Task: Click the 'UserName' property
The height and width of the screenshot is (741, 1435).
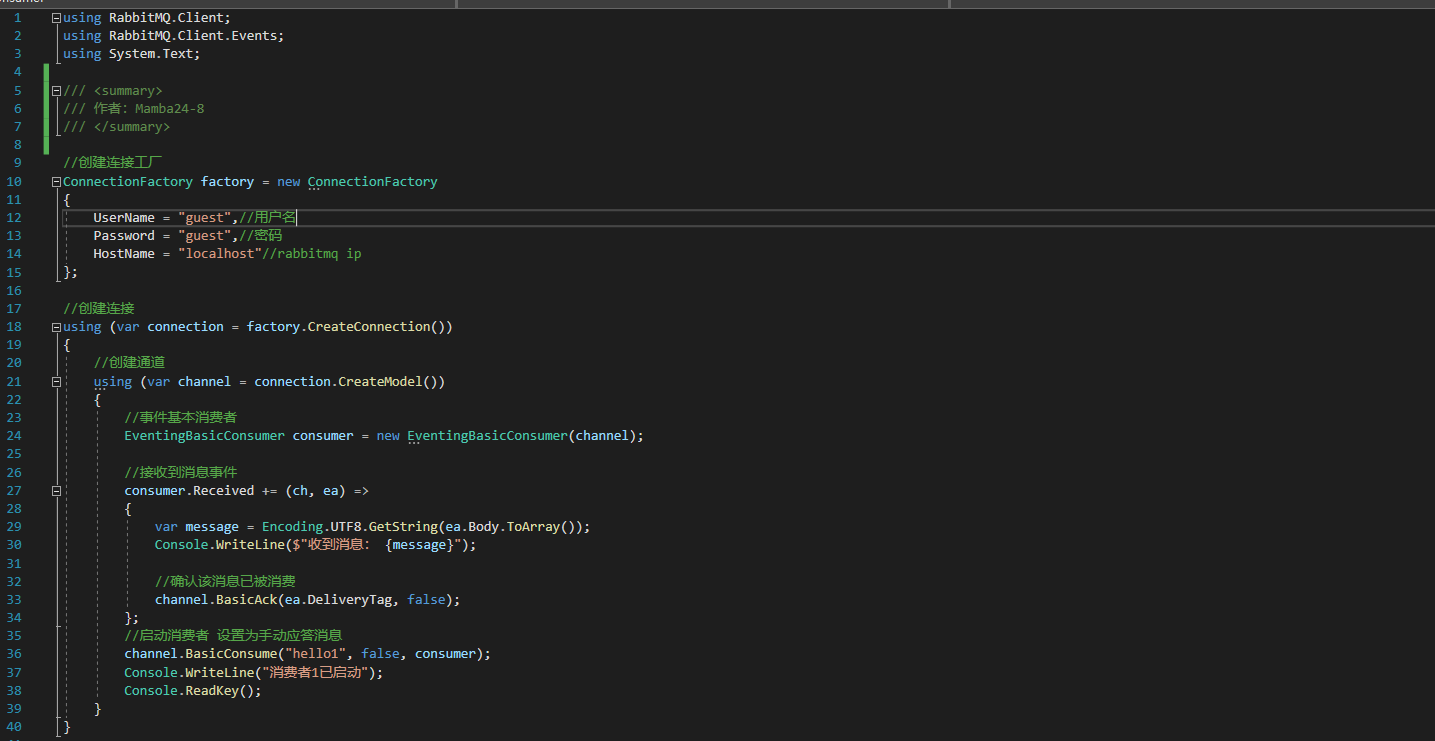Action: pos(124,217)
